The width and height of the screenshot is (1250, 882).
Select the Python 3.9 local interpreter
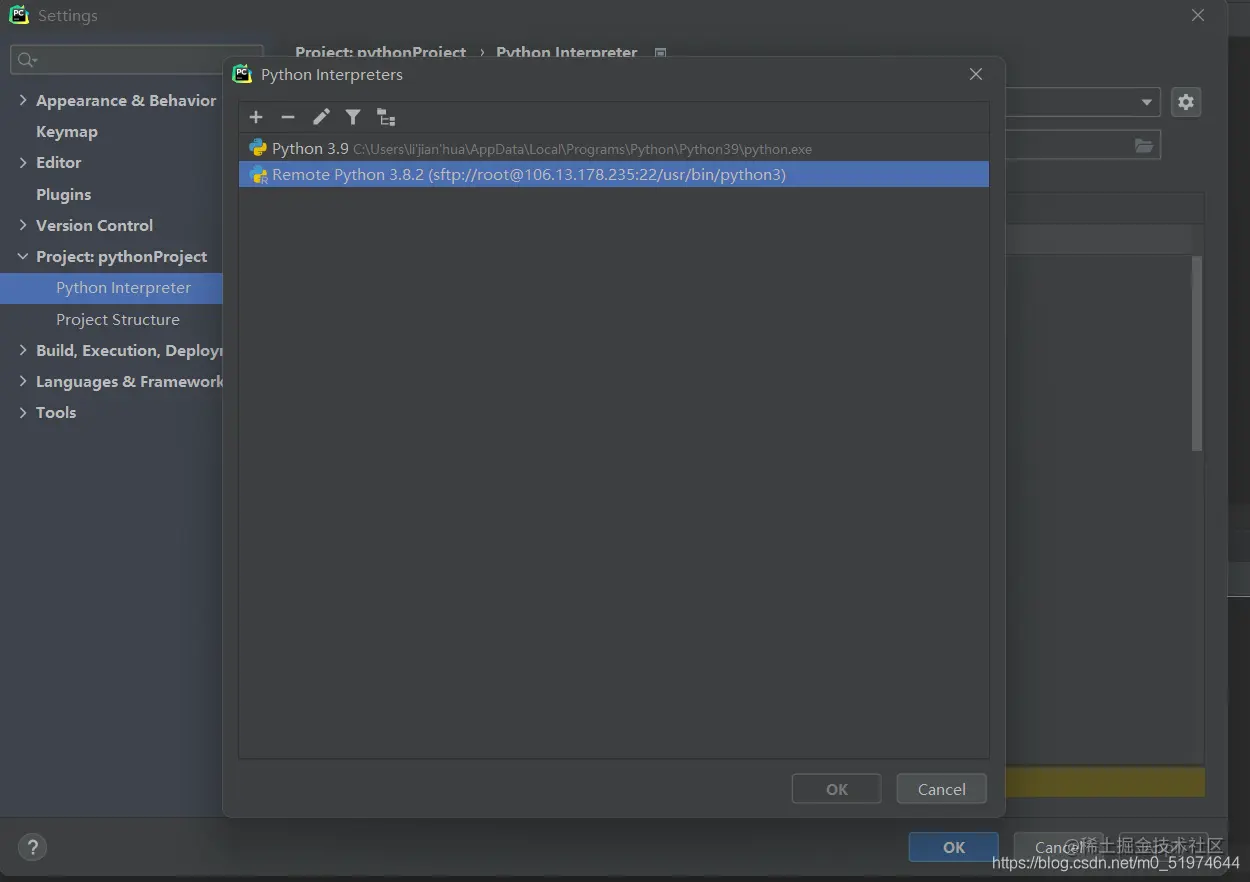[613, 148]
